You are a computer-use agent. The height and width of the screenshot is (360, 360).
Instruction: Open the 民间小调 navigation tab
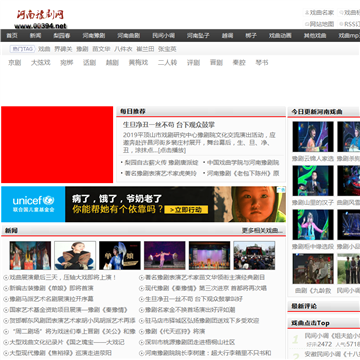pos(164,35)
